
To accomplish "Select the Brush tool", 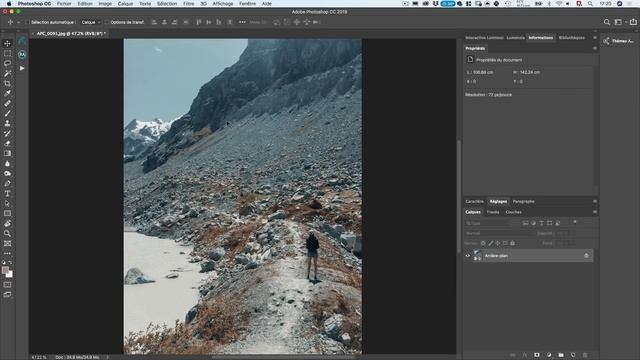I will (x=7, y=113).
